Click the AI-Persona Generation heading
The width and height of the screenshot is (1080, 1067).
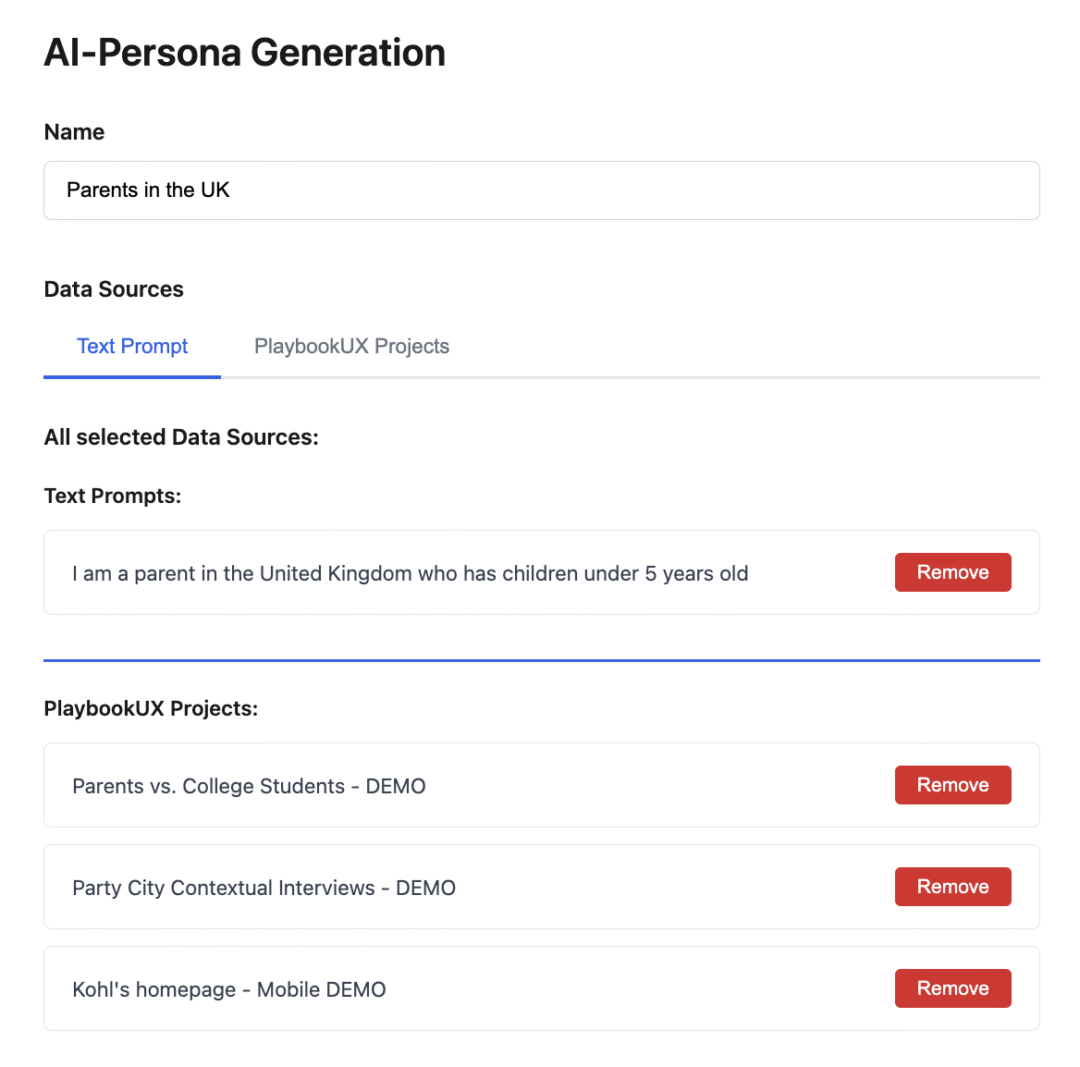[244, 52]
